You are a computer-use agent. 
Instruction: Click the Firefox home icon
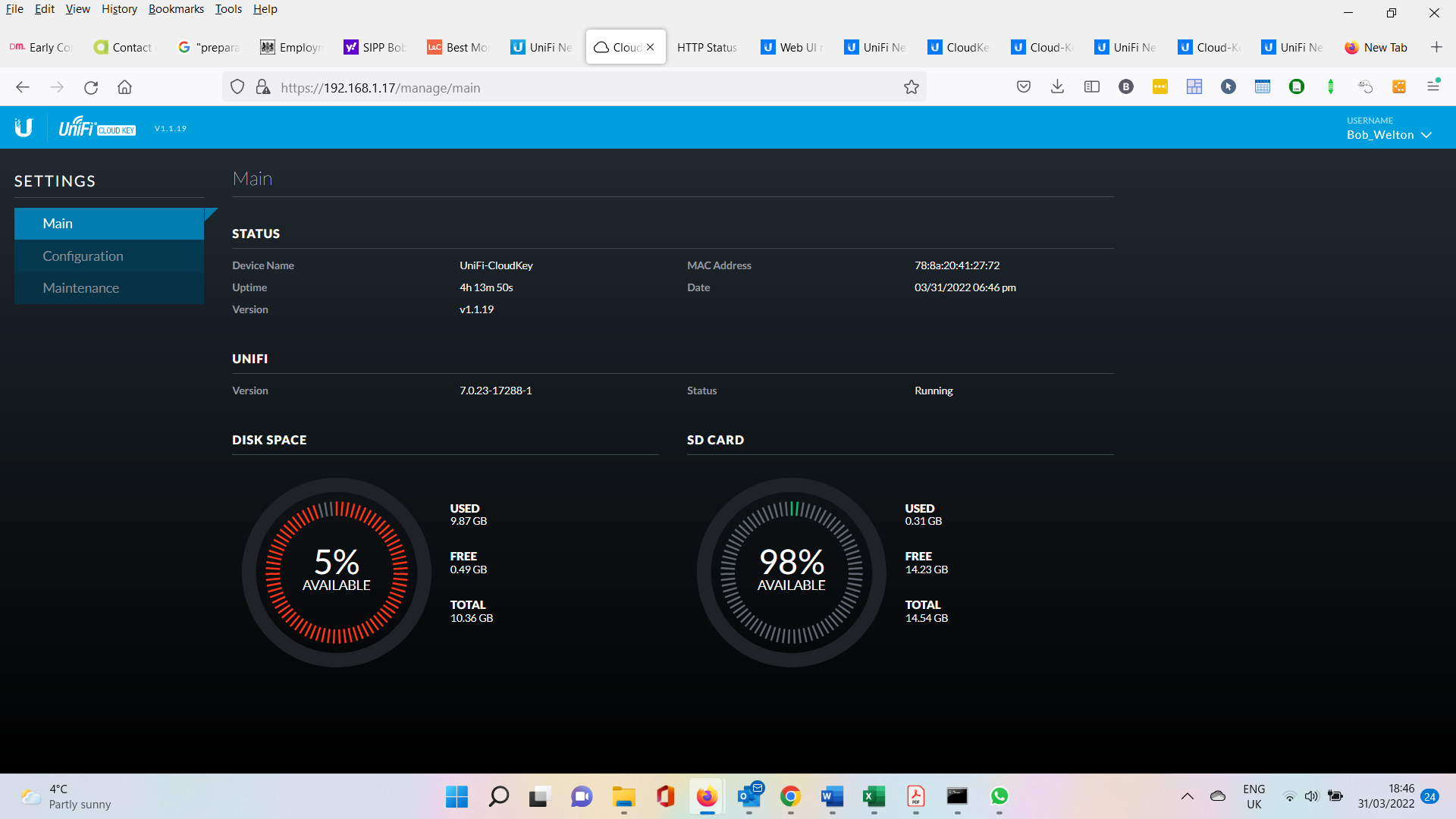point(124,87)
